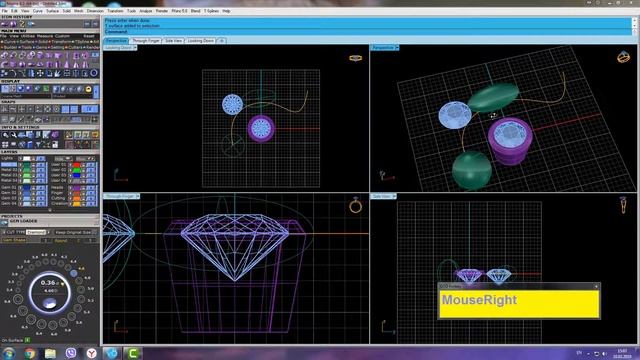Click the ring icon in Side View viewport
The width and height of the screenshot is (640, 360).
pos(623,205)
